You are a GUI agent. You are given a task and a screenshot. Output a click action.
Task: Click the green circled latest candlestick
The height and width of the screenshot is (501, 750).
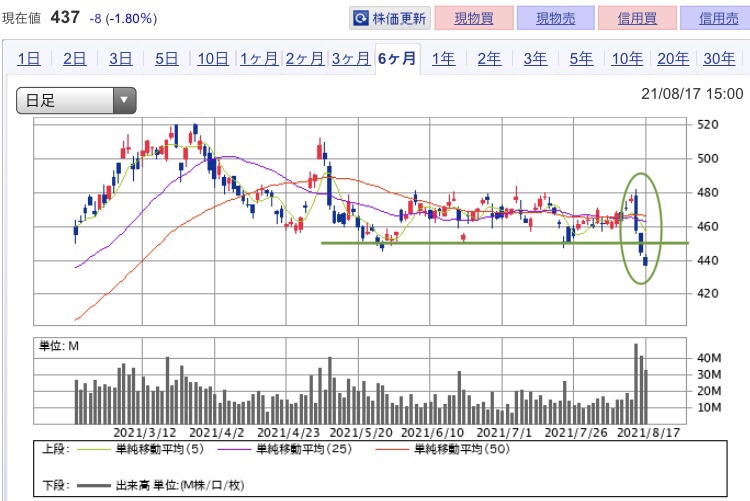[646, 260]
